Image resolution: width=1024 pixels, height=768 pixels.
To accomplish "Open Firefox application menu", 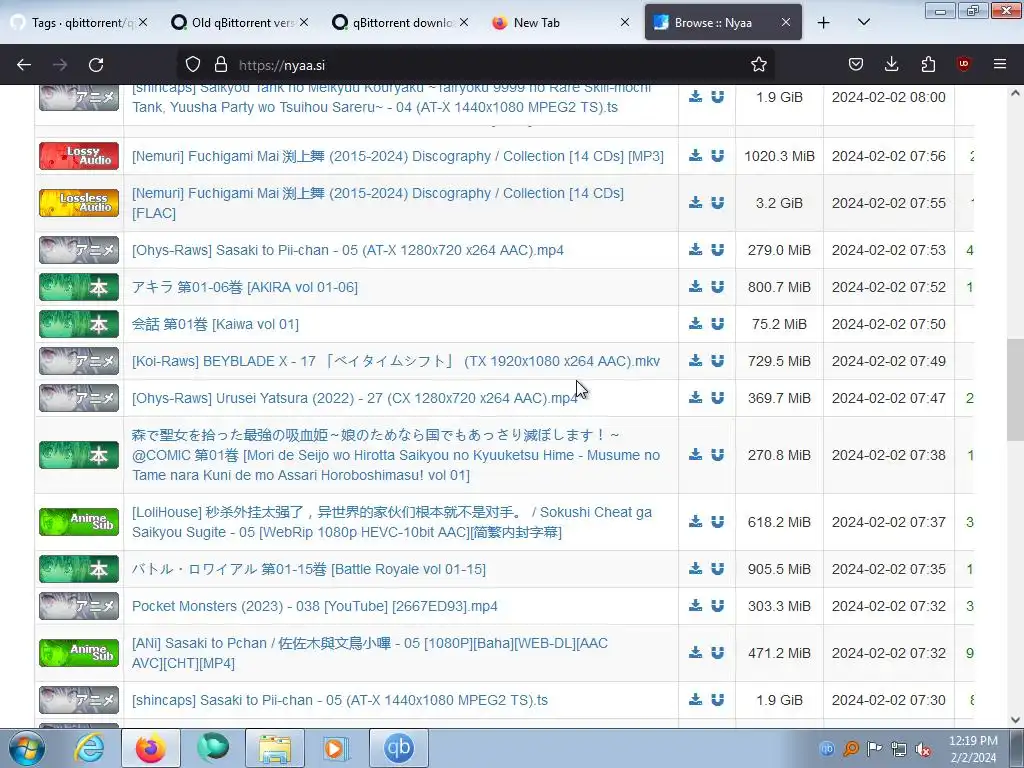I will (x=1000, y=64).
